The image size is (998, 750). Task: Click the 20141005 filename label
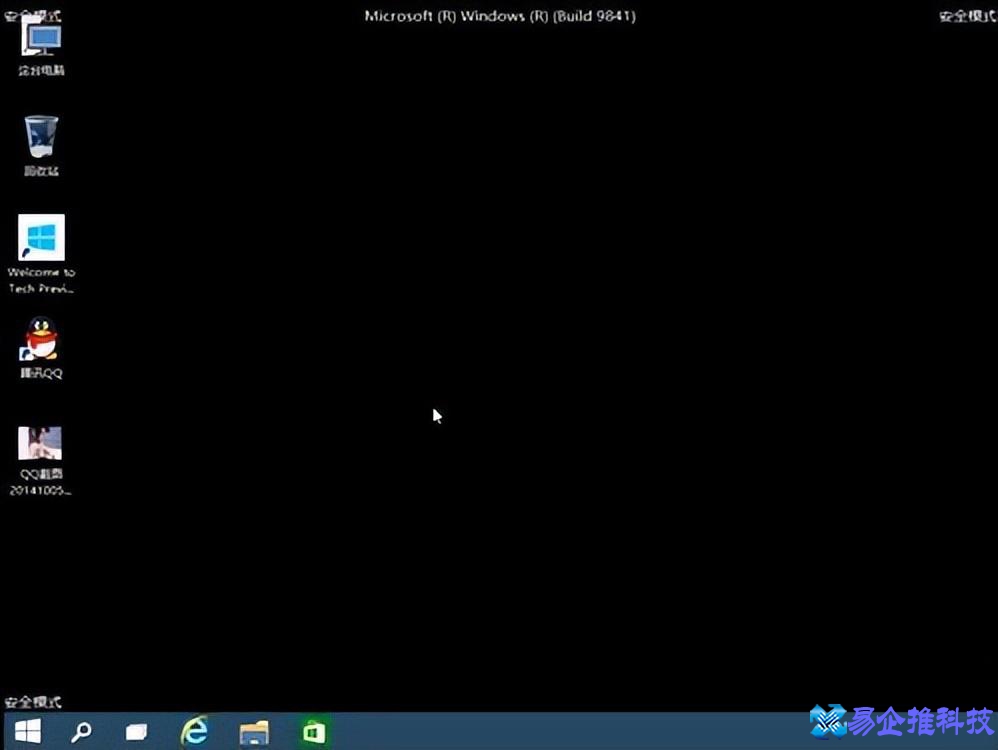(x=40, y=490)
